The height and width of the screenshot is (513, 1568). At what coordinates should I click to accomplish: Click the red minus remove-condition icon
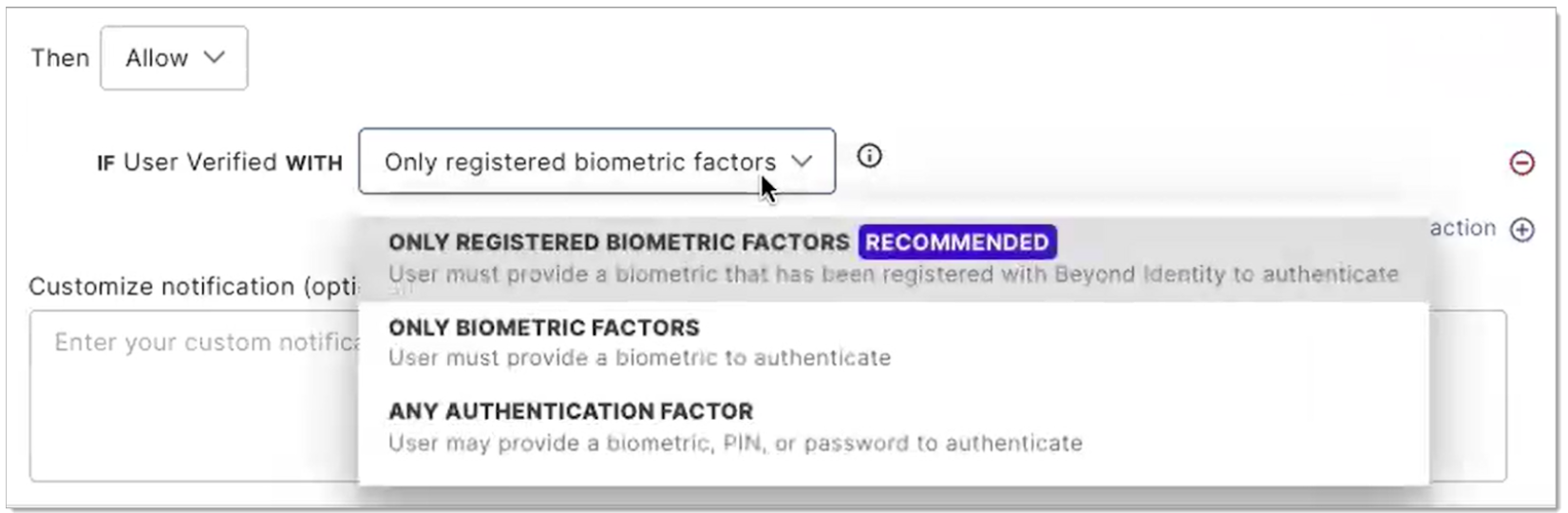[x=1521, y=163]
